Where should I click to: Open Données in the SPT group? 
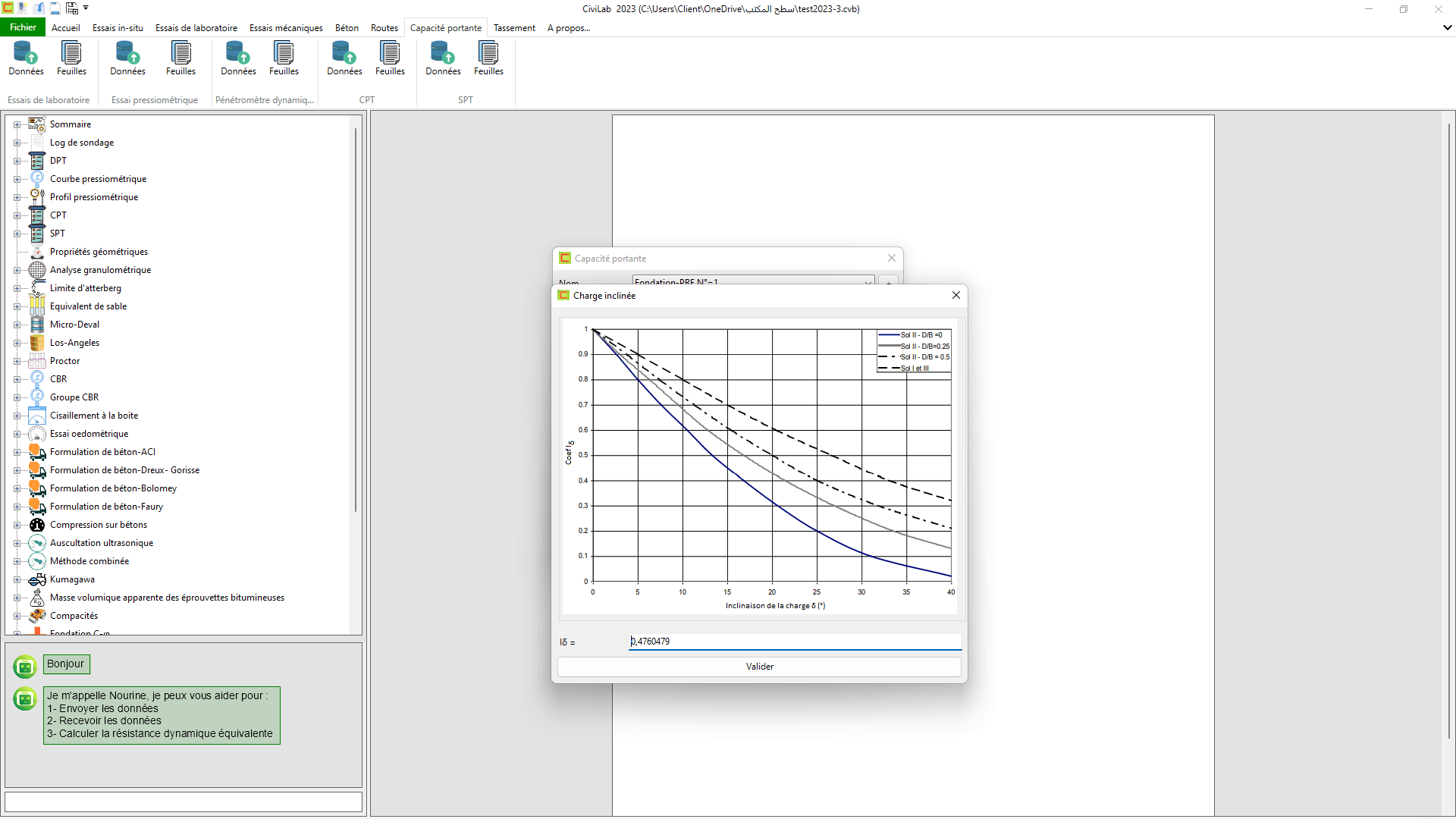pos(443,59)
